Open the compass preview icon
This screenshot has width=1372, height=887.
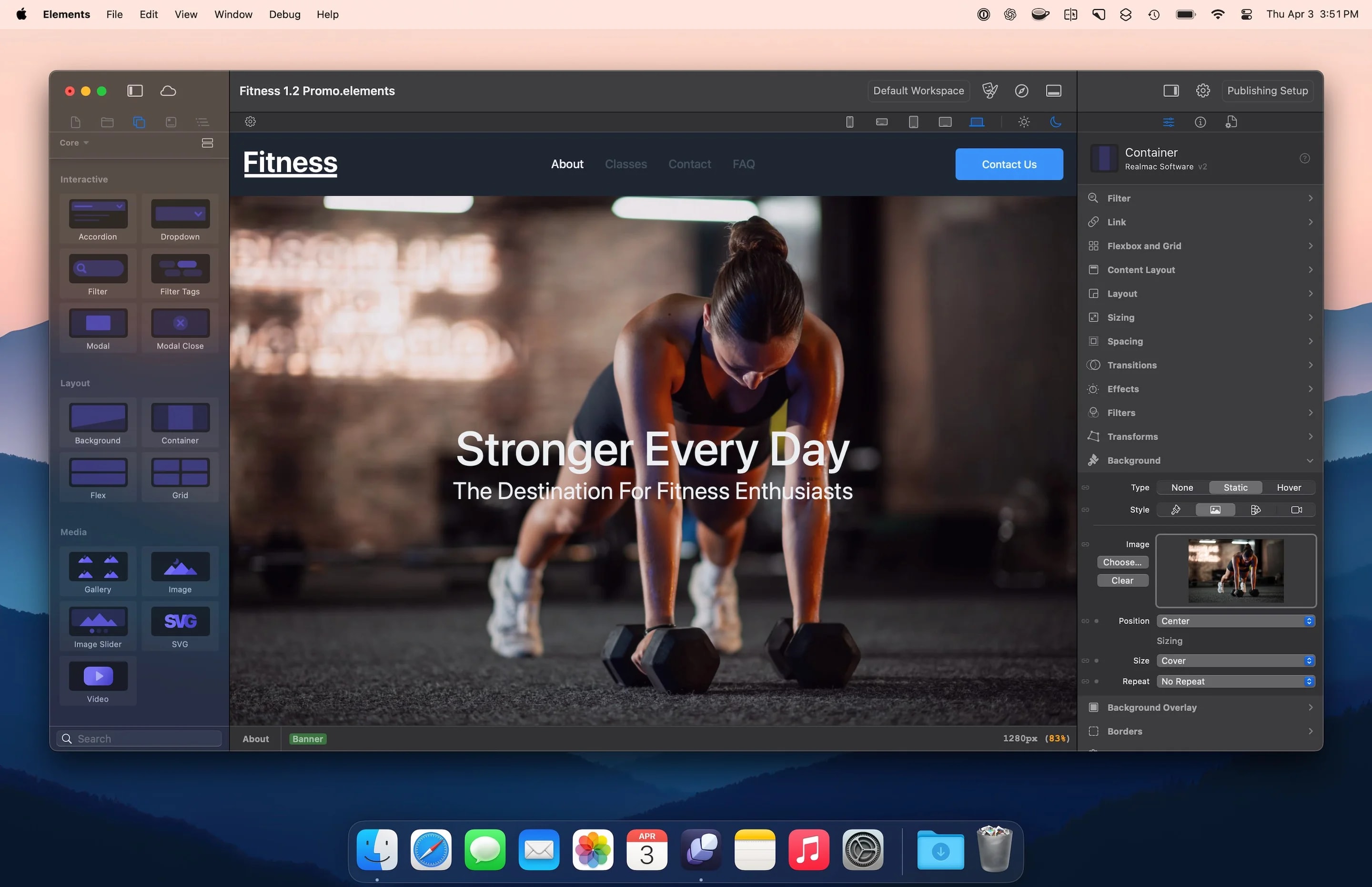pyautogui.click(x=1021, y=91)
